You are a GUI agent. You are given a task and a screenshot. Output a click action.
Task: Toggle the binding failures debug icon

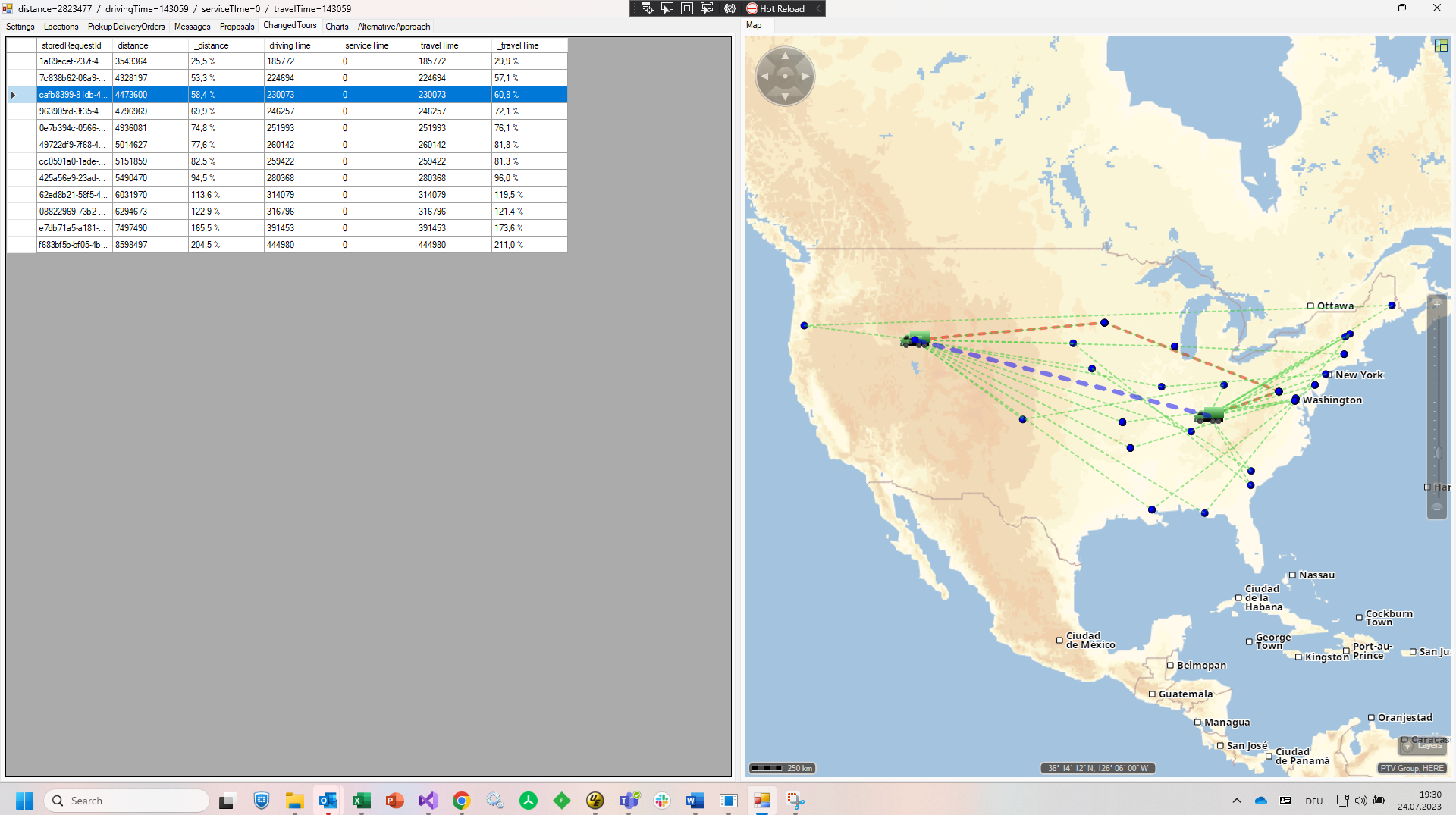pos(730,8)
